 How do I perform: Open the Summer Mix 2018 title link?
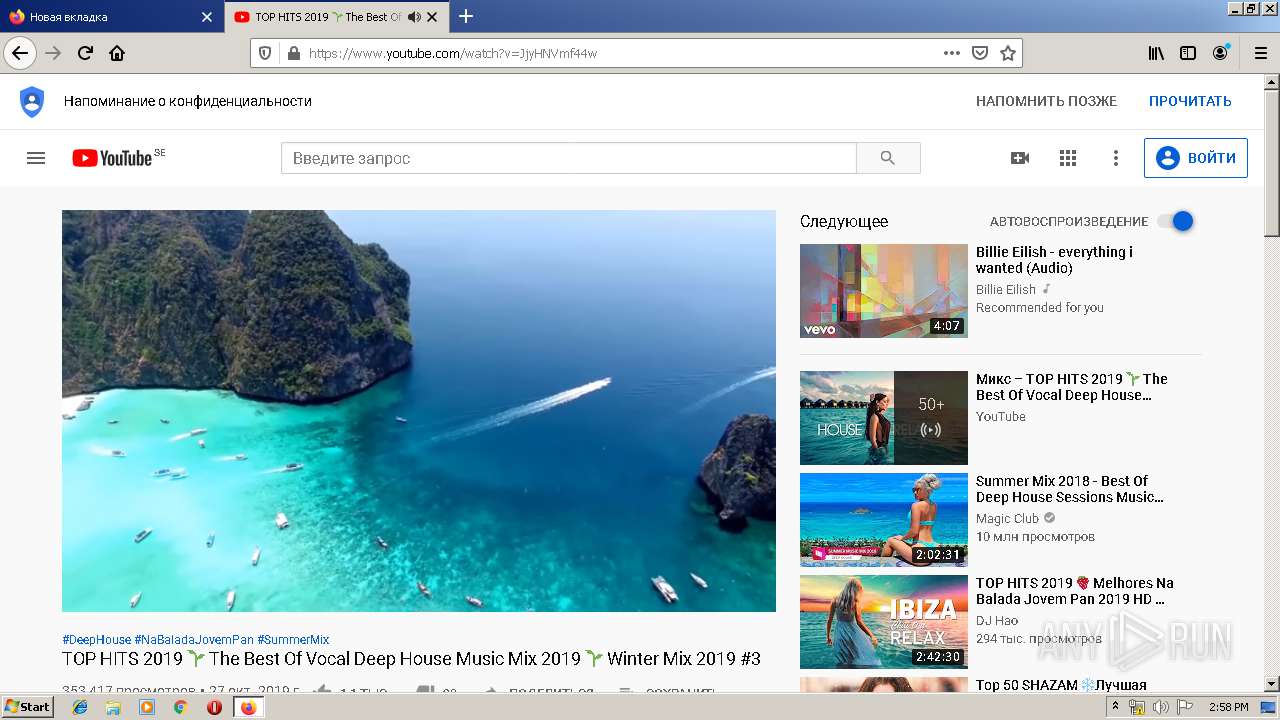[x=1070, y=489]
